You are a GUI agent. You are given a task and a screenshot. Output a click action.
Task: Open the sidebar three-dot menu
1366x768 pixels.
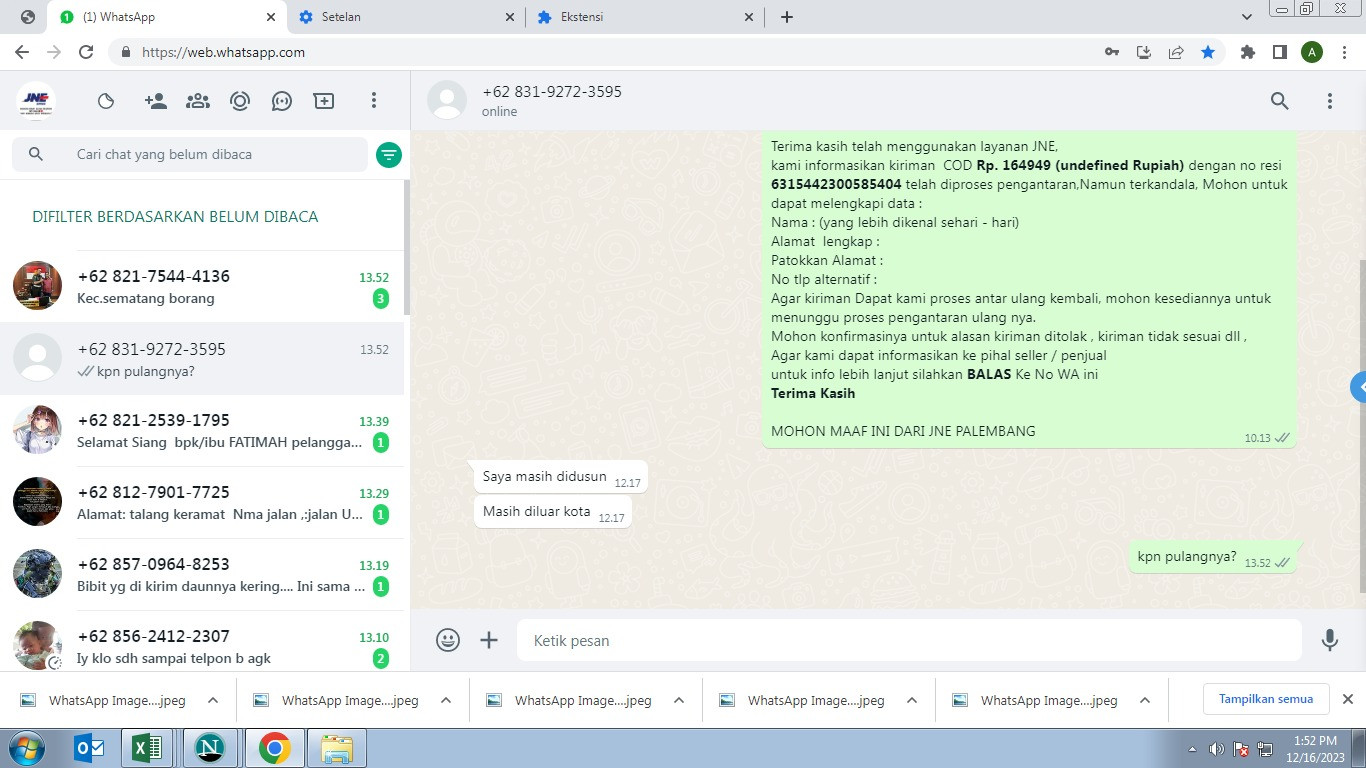pos(374,101)
